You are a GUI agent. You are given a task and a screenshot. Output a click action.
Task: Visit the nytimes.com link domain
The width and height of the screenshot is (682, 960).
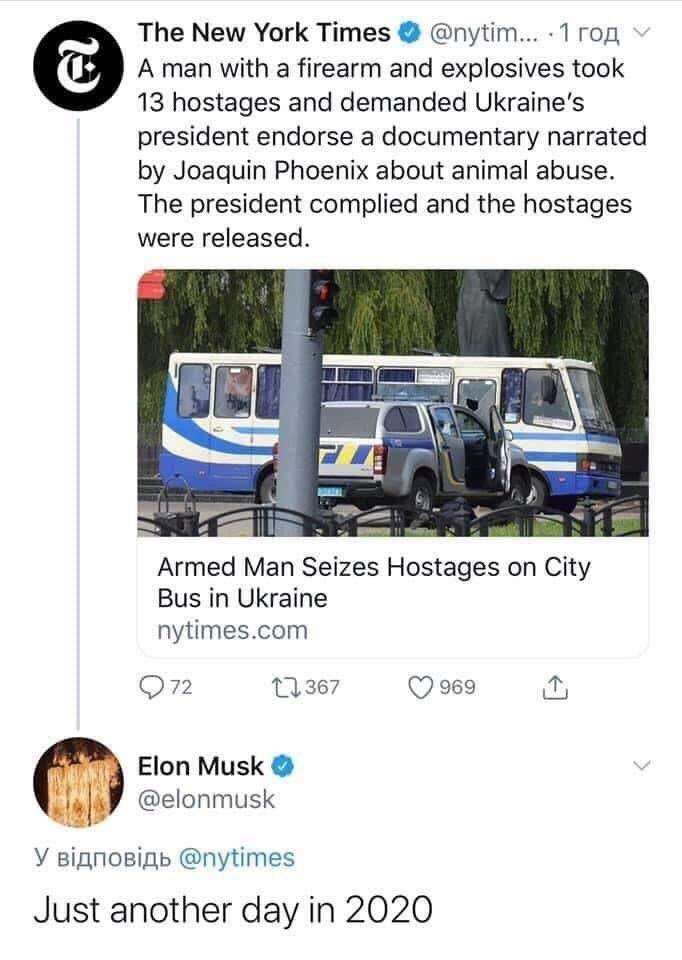[x=232, y=631]
